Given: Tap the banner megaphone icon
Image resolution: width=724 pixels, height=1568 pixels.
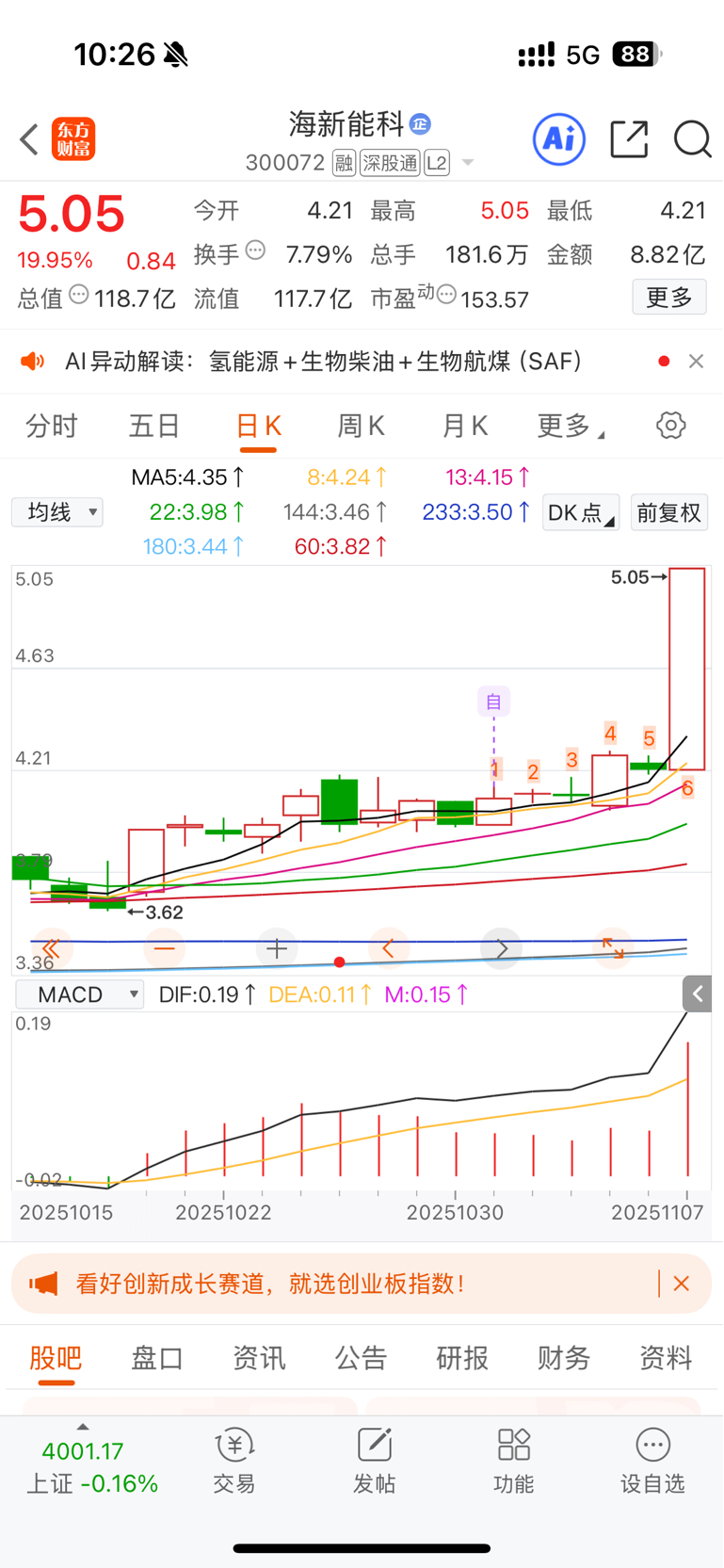Looking at the screenshot, I should (43, 1284).
